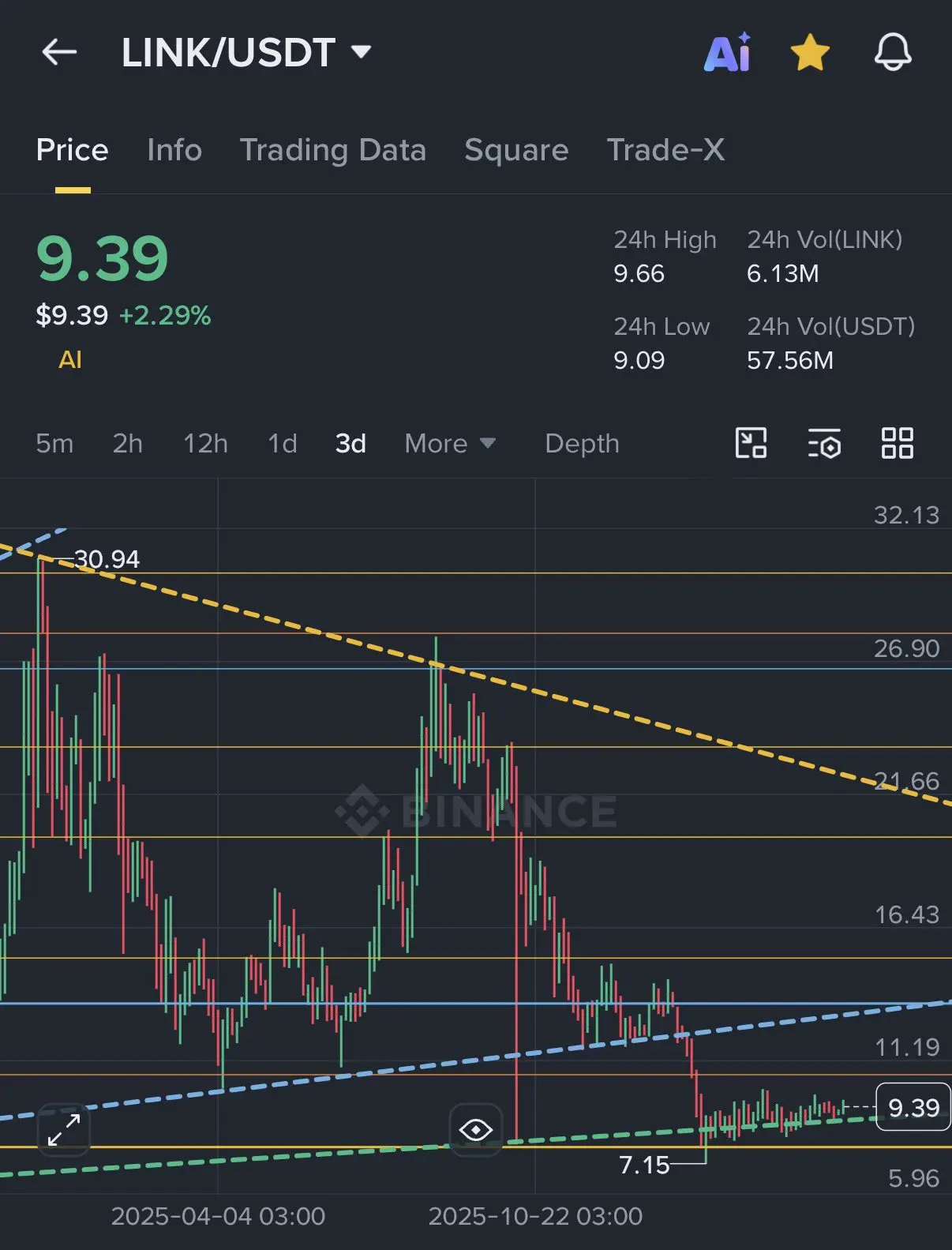The image size is (952, 1250).
Task: Open the Trade-X tab
Action: [x=665, y=150]
